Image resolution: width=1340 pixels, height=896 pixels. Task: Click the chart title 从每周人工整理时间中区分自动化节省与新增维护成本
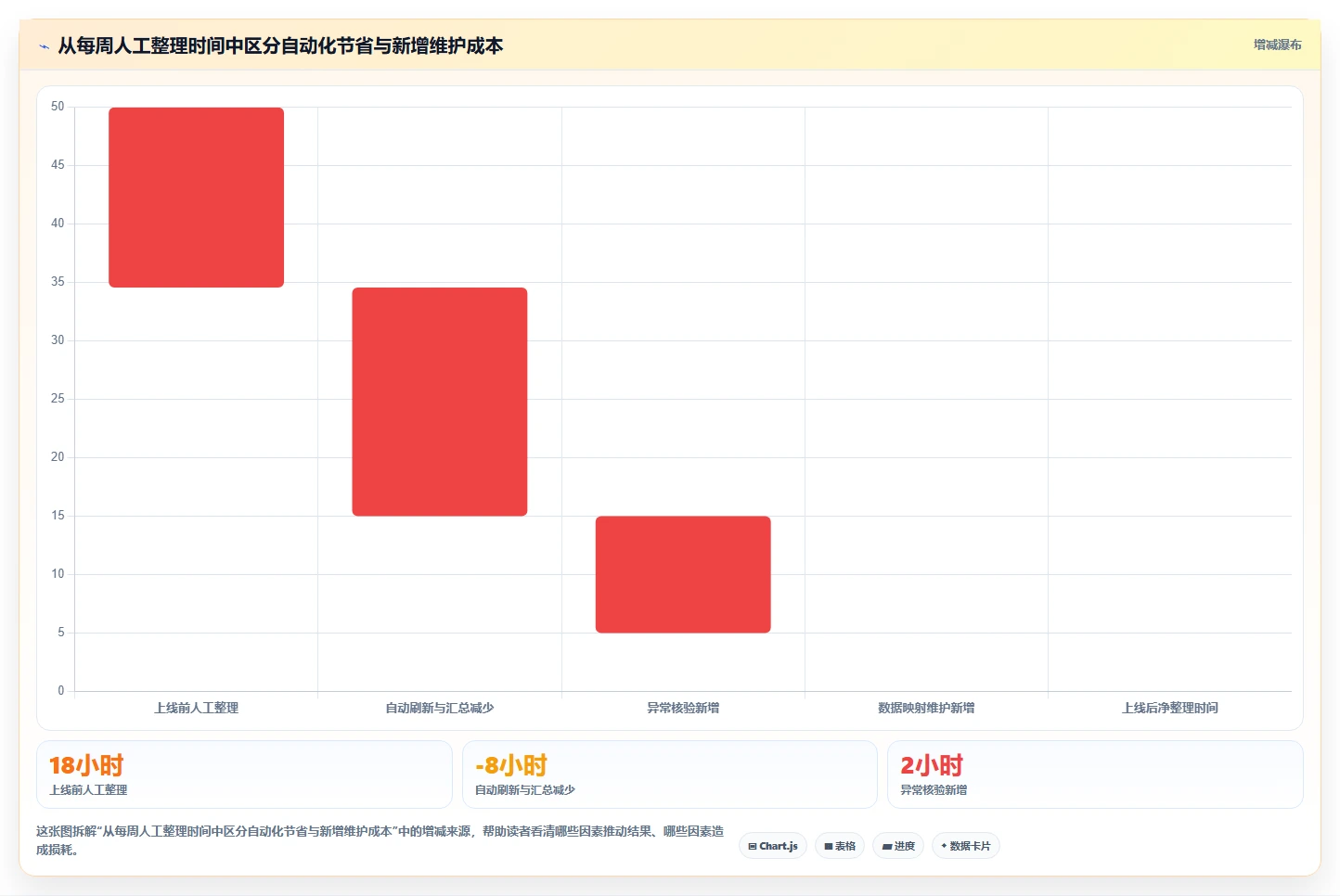280,45
